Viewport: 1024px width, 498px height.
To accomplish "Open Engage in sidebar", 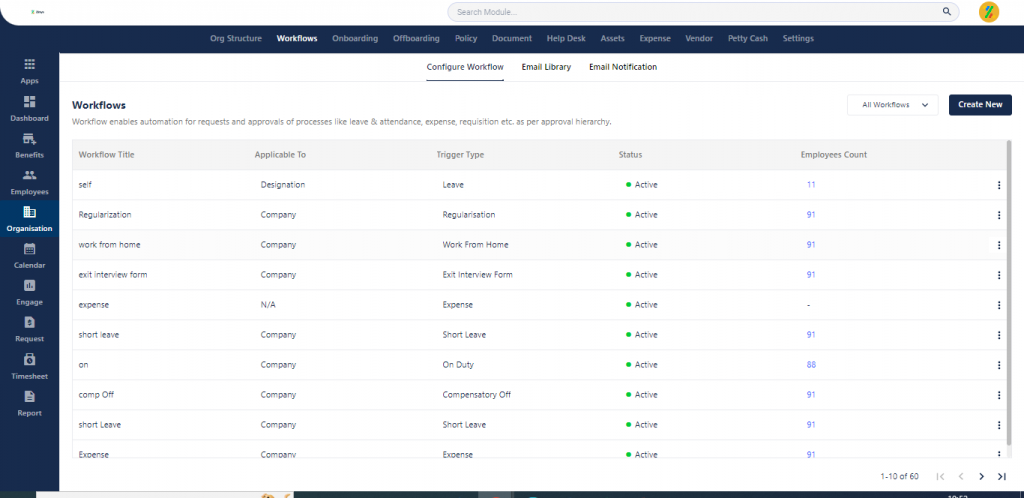I will [29, 292].
